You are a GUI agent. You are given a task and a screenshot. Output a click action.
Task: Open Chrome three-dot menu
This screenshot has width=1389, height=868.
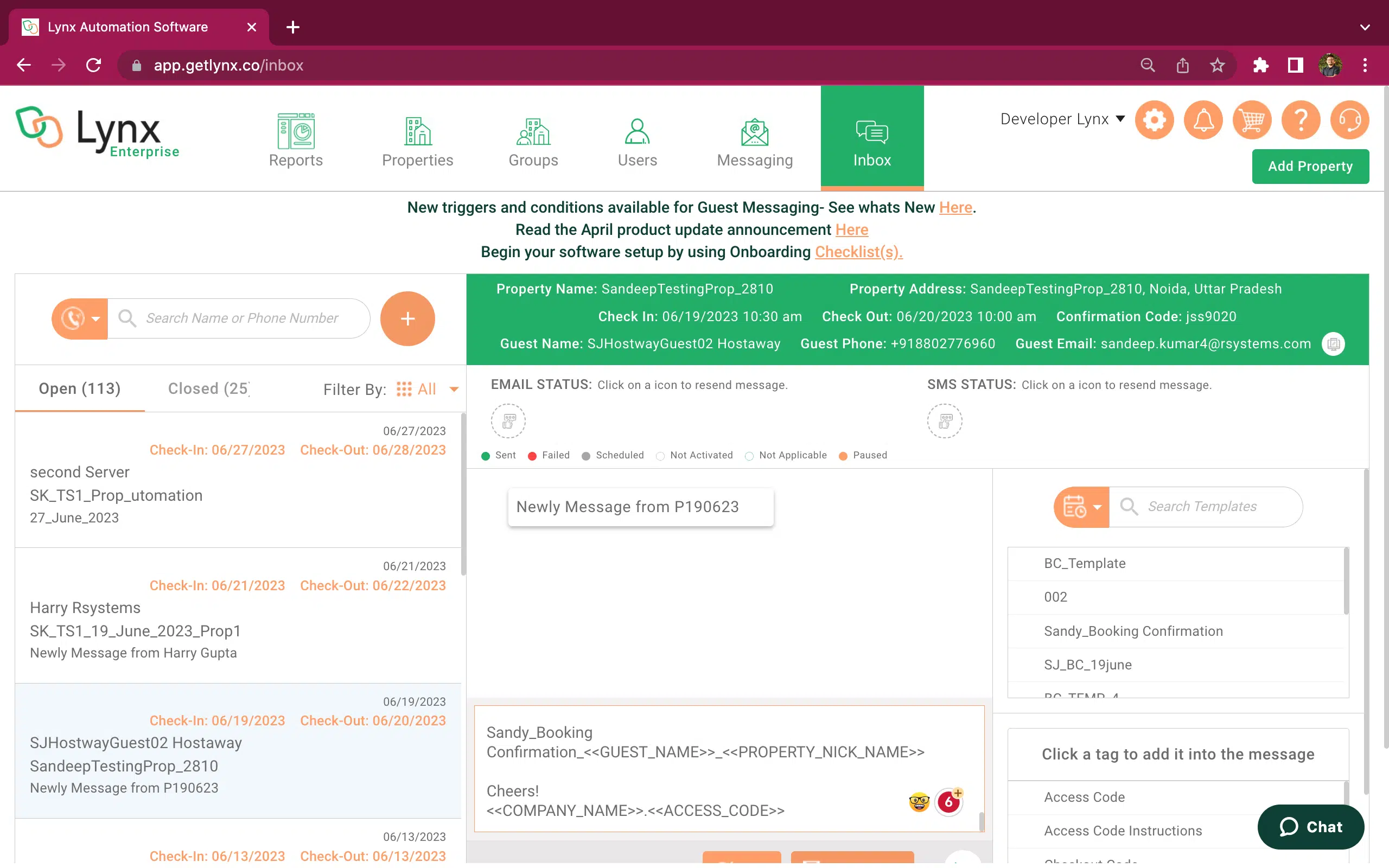point(1365,66)
